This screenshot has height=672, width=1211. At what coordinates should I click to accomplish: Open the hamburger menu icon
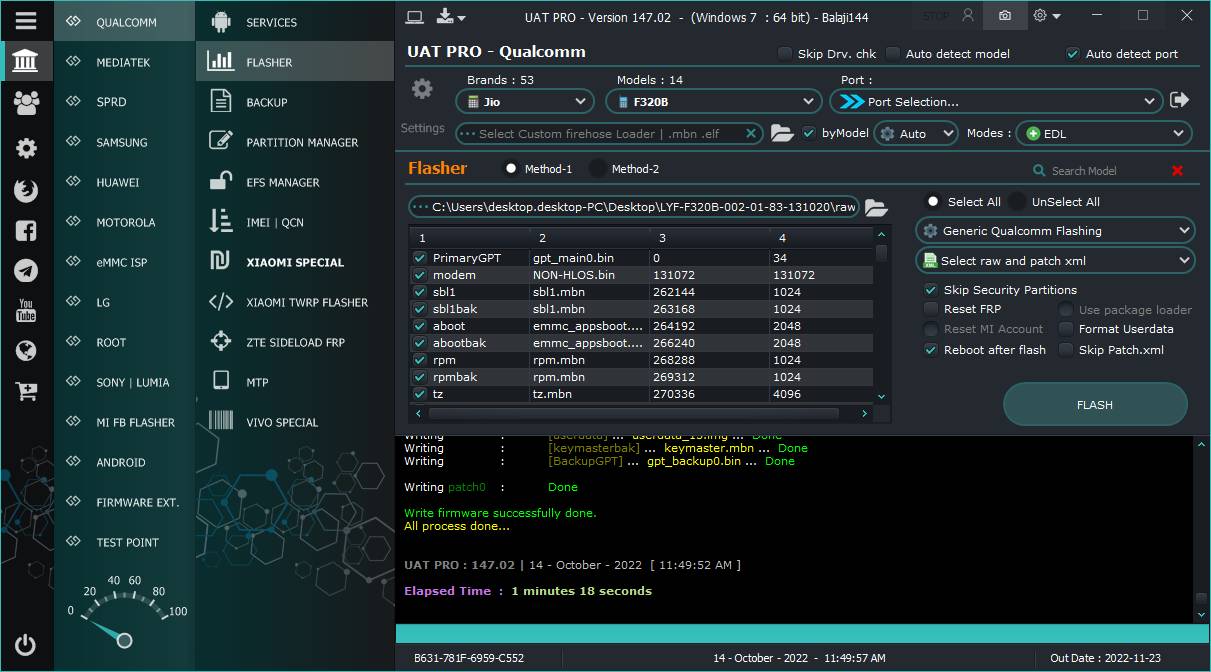click(x=26, y=21)
